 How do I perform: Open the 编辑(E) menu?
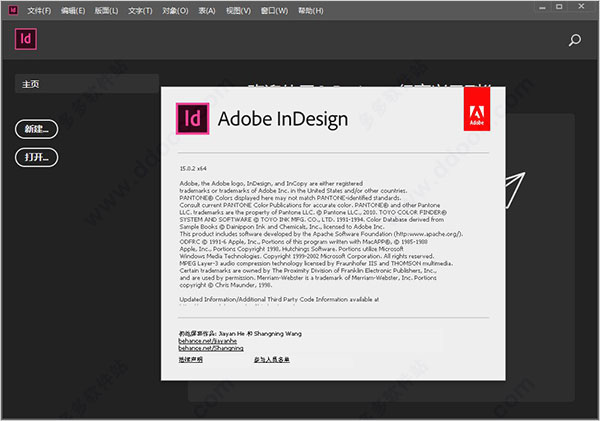tap(73, 11)
